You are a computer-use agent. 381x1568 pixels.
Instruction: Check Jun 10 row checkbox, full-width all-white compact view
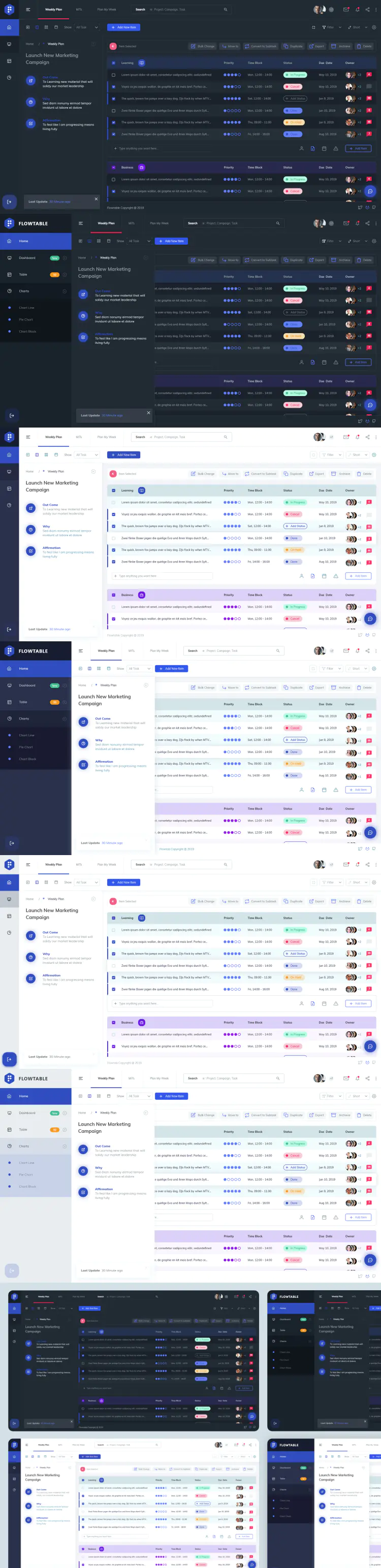(x=113, y=965)
